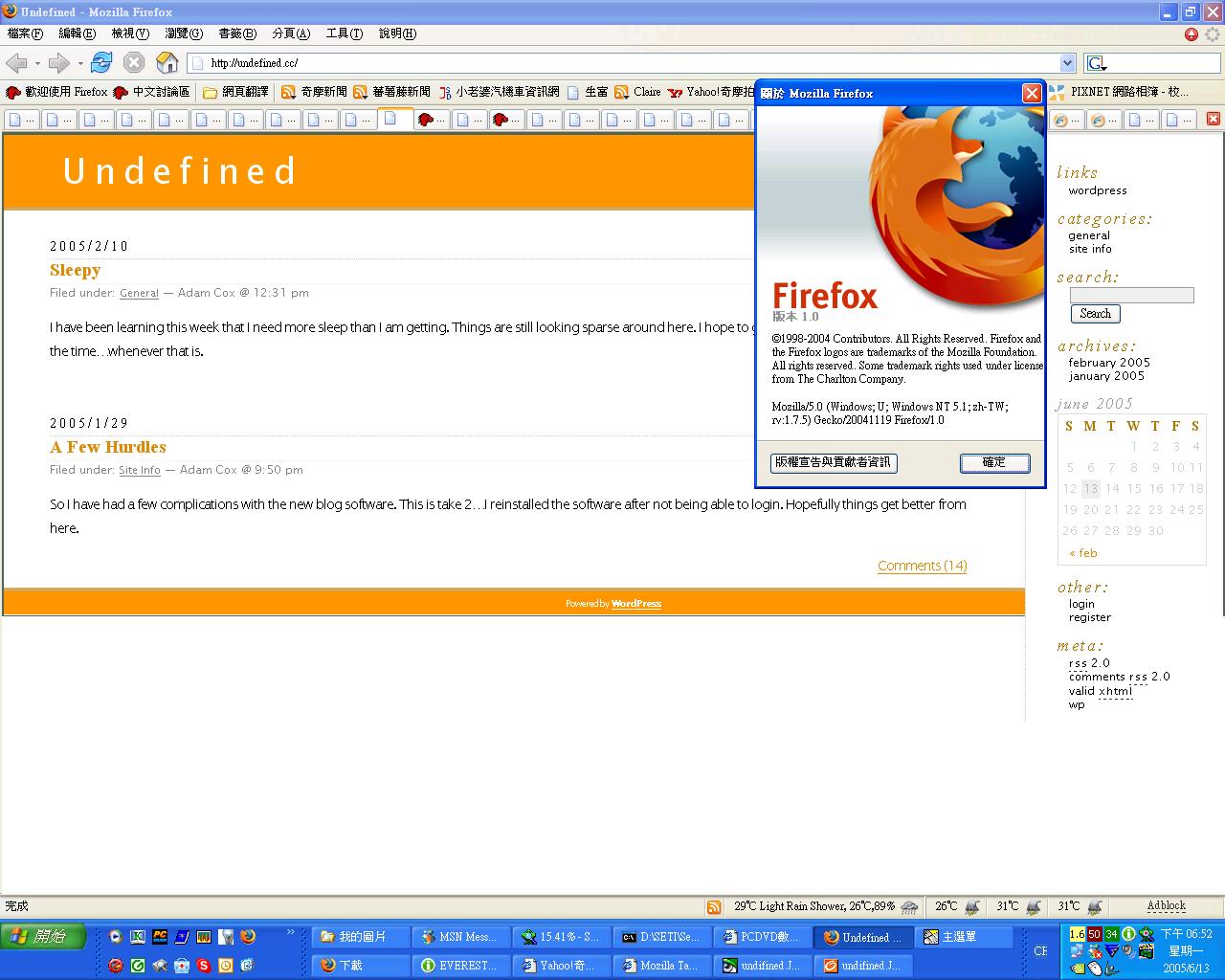Viewport: 1225px width, 980px height.
Task: Switch to 我的圖片 taskbar window
Action: pos(362,938)
